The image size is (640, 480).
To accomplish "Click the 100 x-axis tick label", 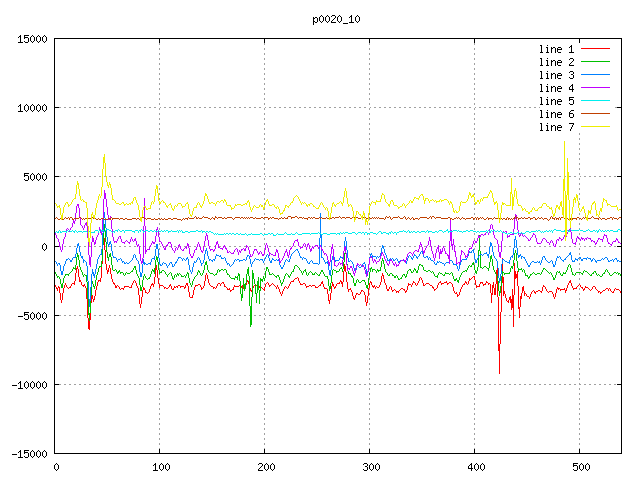I will 160,467.
